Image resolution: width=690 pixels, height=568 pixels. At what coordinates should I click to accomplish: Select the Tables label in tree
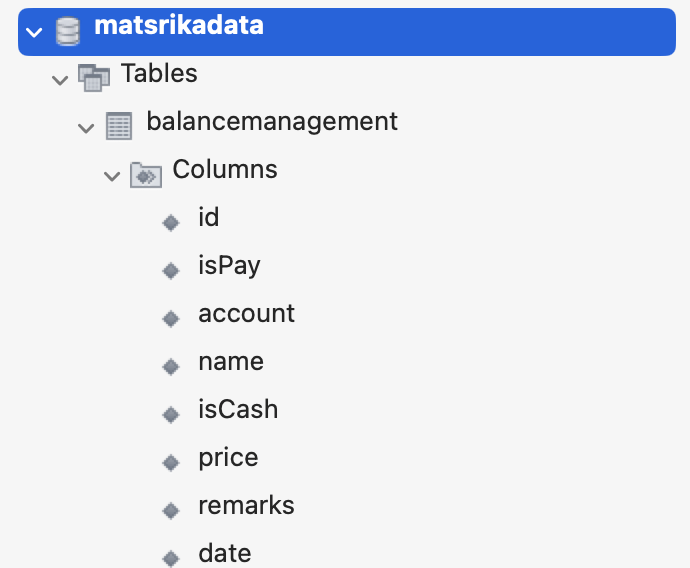pyautogui.click(x=159, y=74)
